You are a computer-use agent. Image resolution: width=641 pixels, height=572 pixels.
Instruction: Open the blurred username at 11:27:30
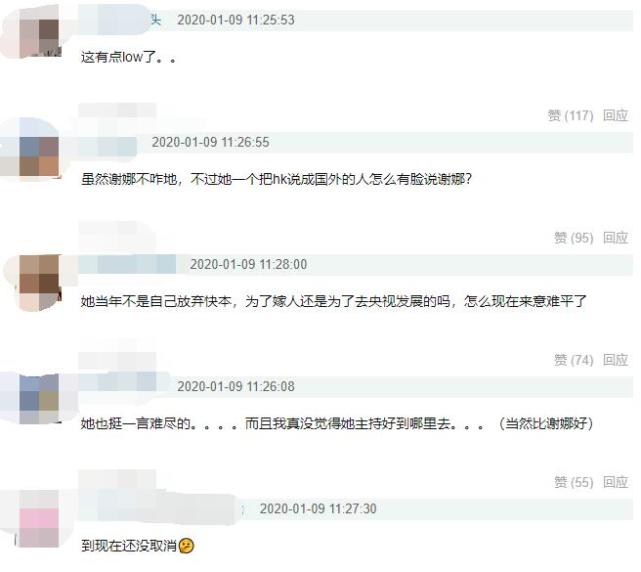157,508
